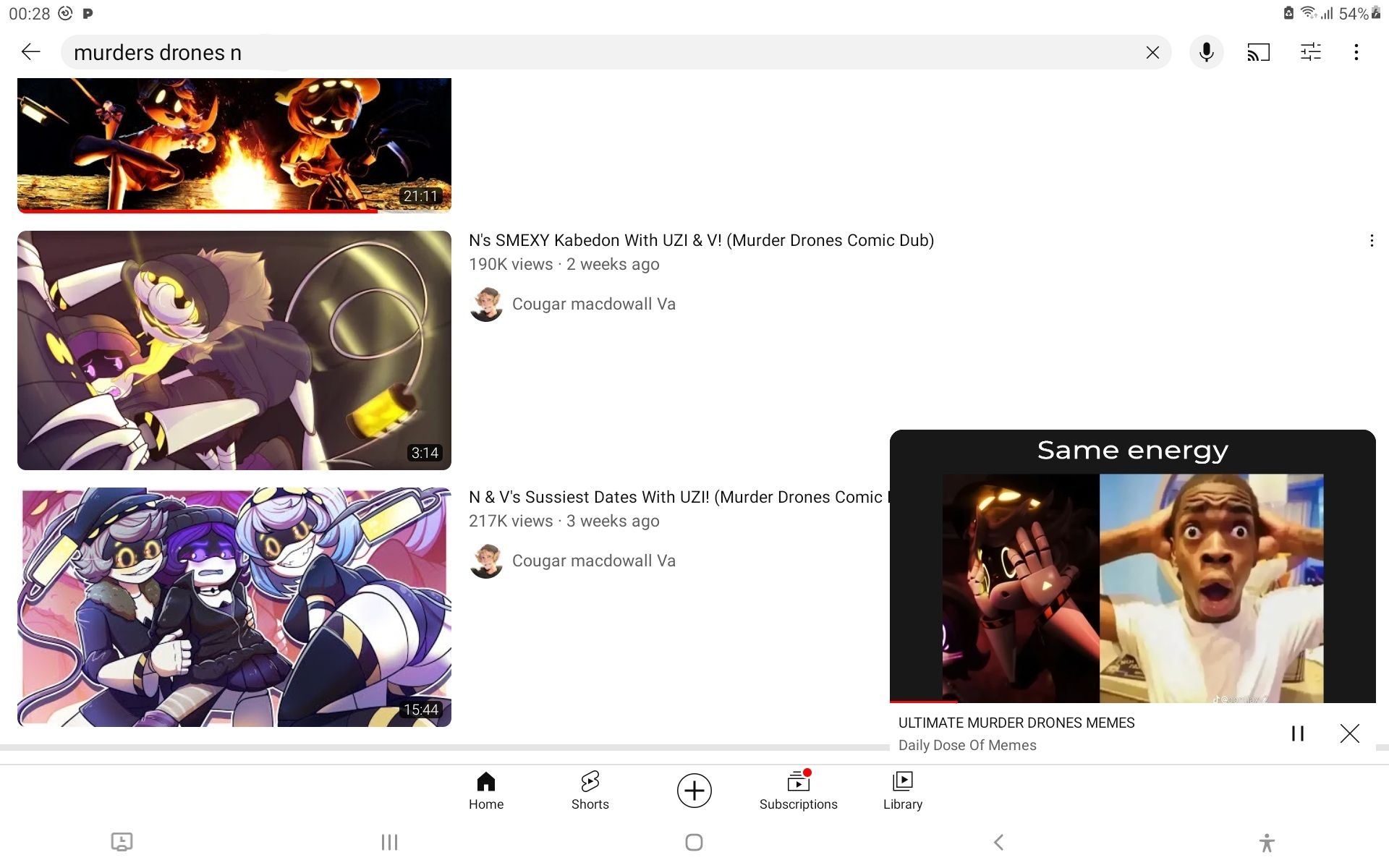Open Cougar macdowall Va avatar under Kabedon video
The height and width of the screenshot is (868, 1389).
(486, 304)
